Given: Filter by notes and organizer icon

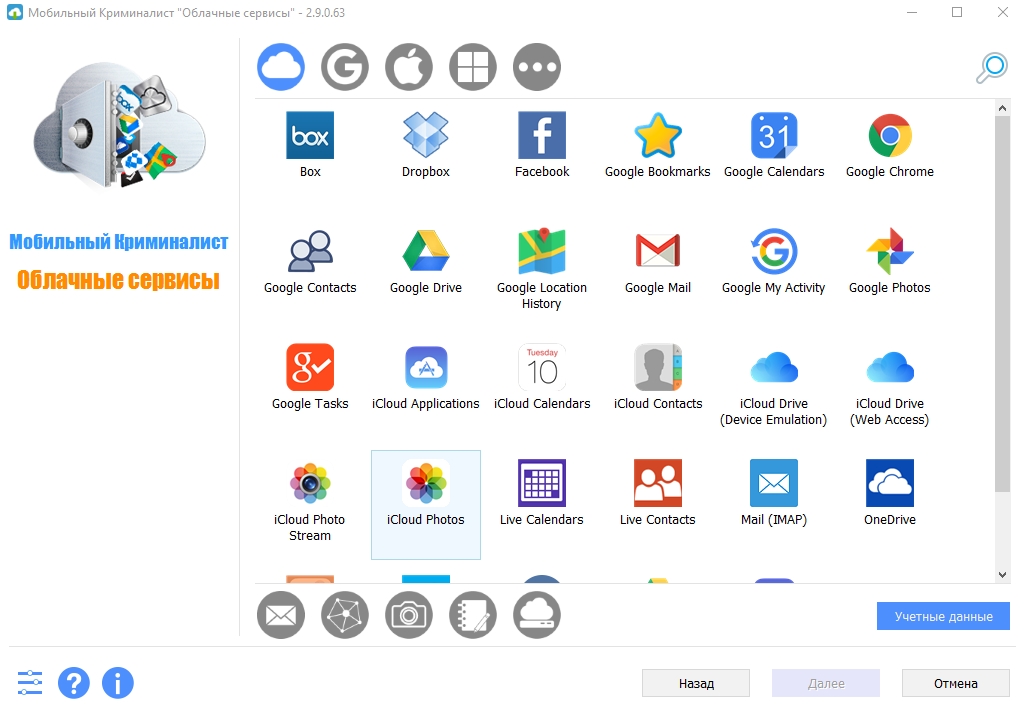Looking at the screenshot, I should 473,615.
